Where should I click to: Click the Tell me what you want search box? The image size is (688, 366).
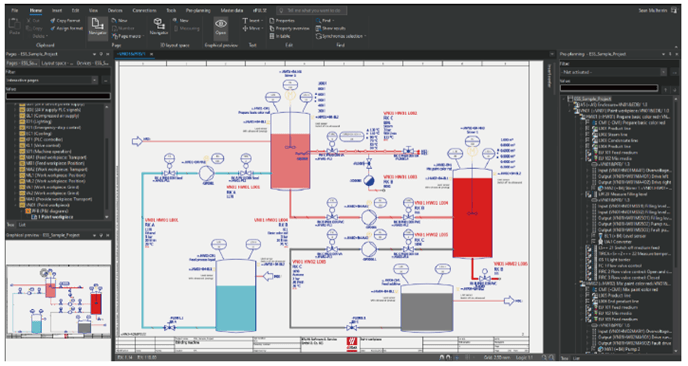click(312, 10)
